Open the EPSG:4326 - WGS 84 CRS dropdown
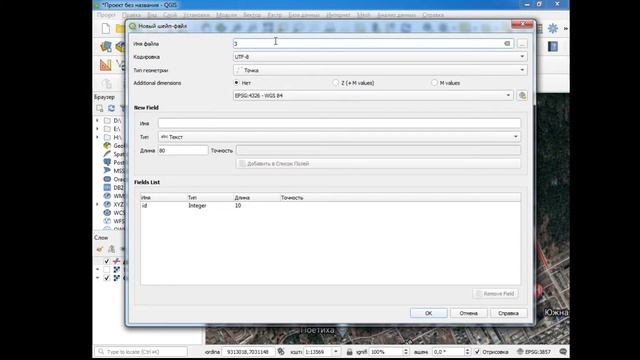This screenshot has height=360, width=640. coord(373,96)
